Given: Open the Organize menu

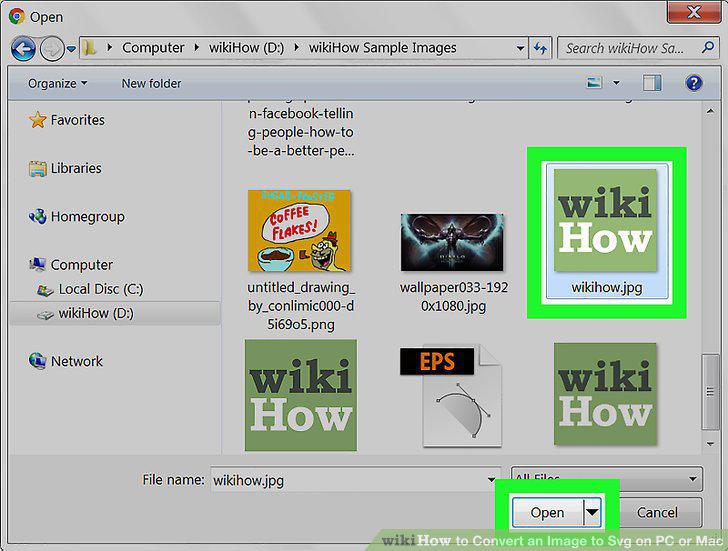Looking at the screenshot, I should (x=57, y=84).
